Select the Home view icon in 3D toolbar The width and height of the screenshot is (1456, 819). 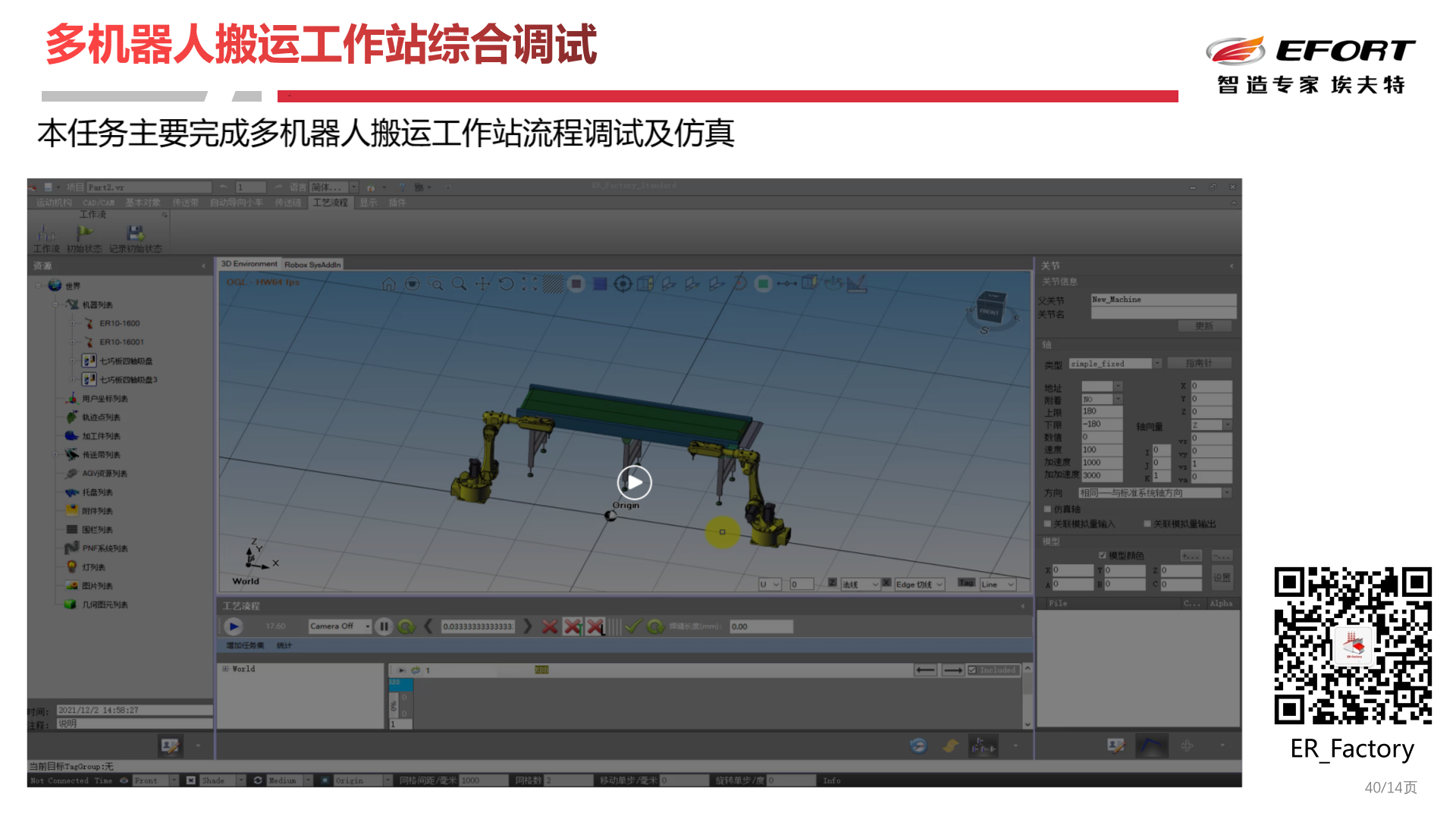click(x=388, y=284)
